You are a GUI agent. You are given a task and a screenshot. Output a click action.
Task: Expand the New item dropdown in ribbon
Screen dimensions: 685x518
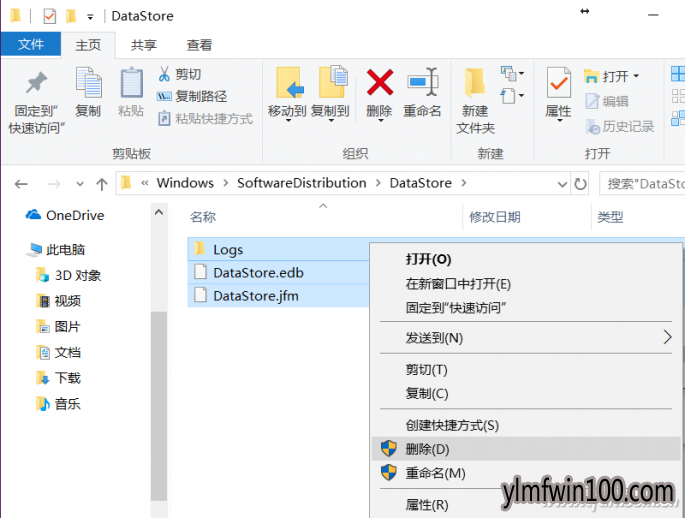(x=513, y=73)
